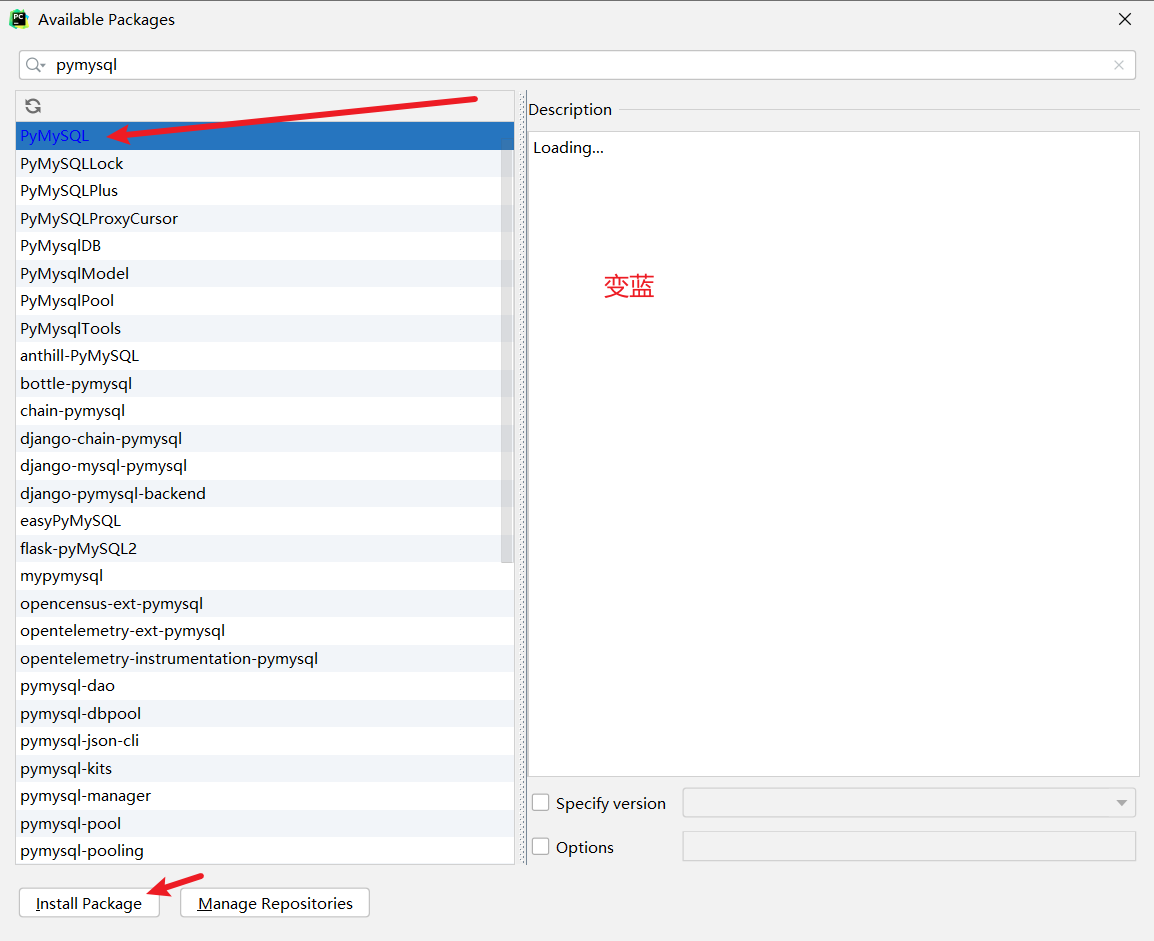
Task: Select the PyMySQLPlus package
Action: click(x=265, y=191)
